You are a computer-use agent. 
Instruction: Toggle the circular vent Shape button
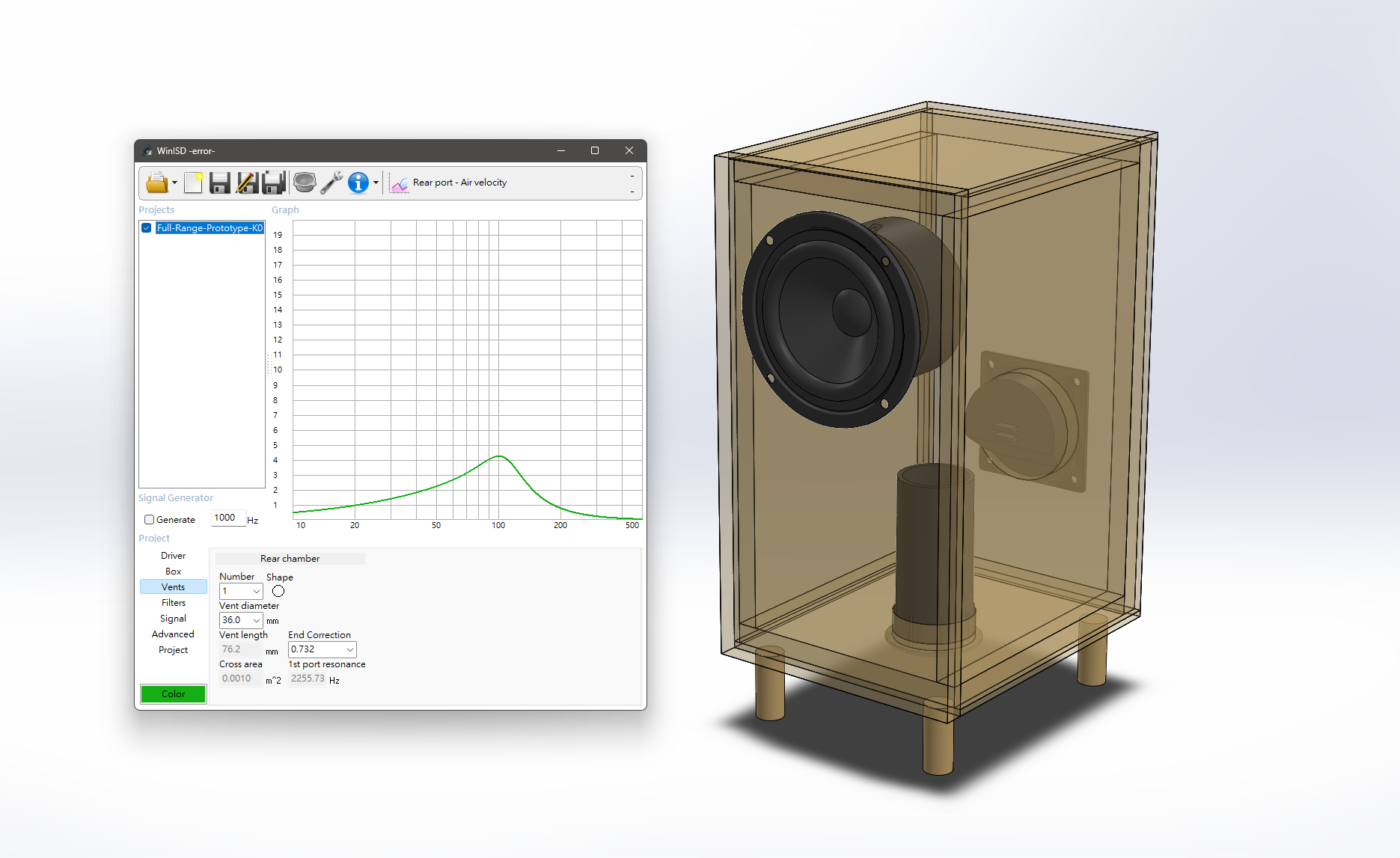point(278,591)
